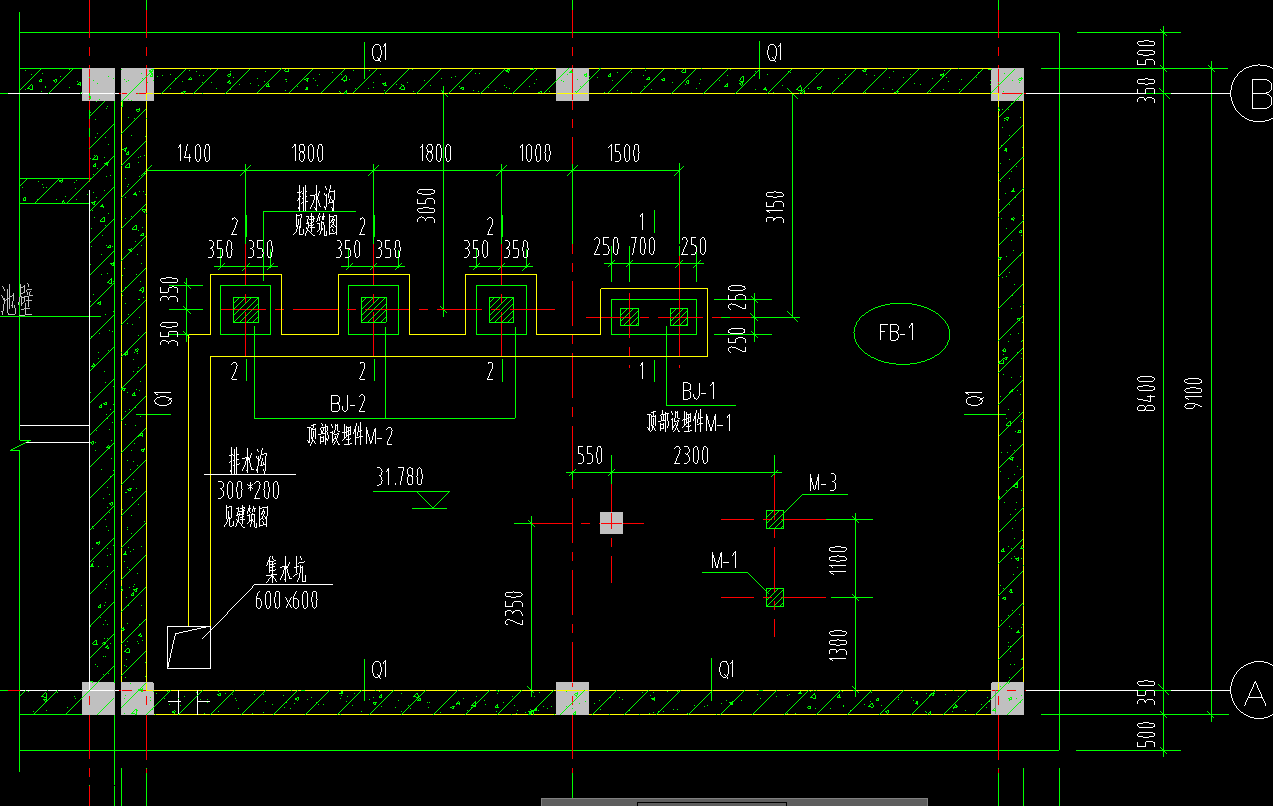Select the hatched M-3 embed square
The width and height of the screenshot is (1273, 806).
pos(775,519)
